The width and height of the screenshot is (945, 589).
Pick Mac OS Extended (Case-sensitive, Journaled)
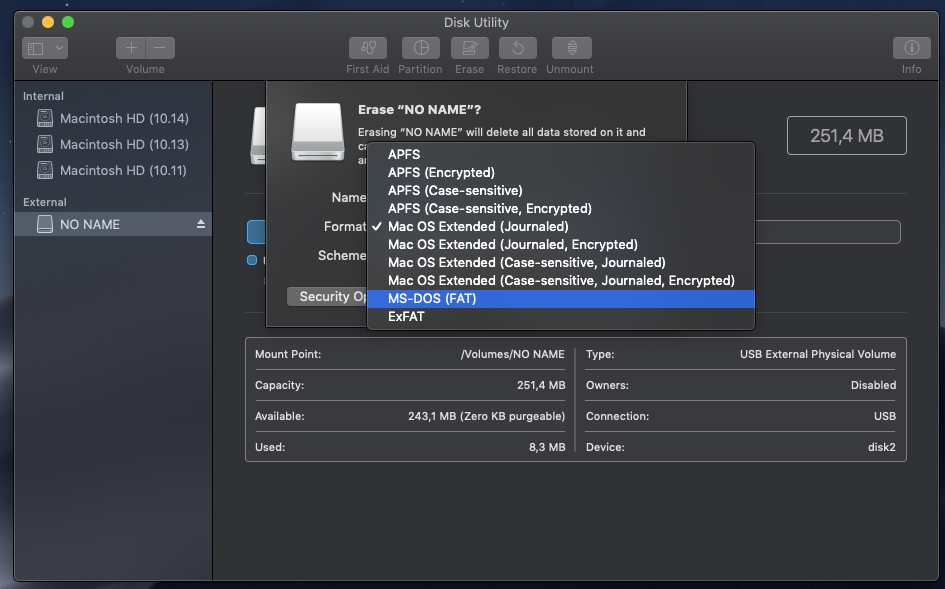pyautogui.click(x=560, y=263)
